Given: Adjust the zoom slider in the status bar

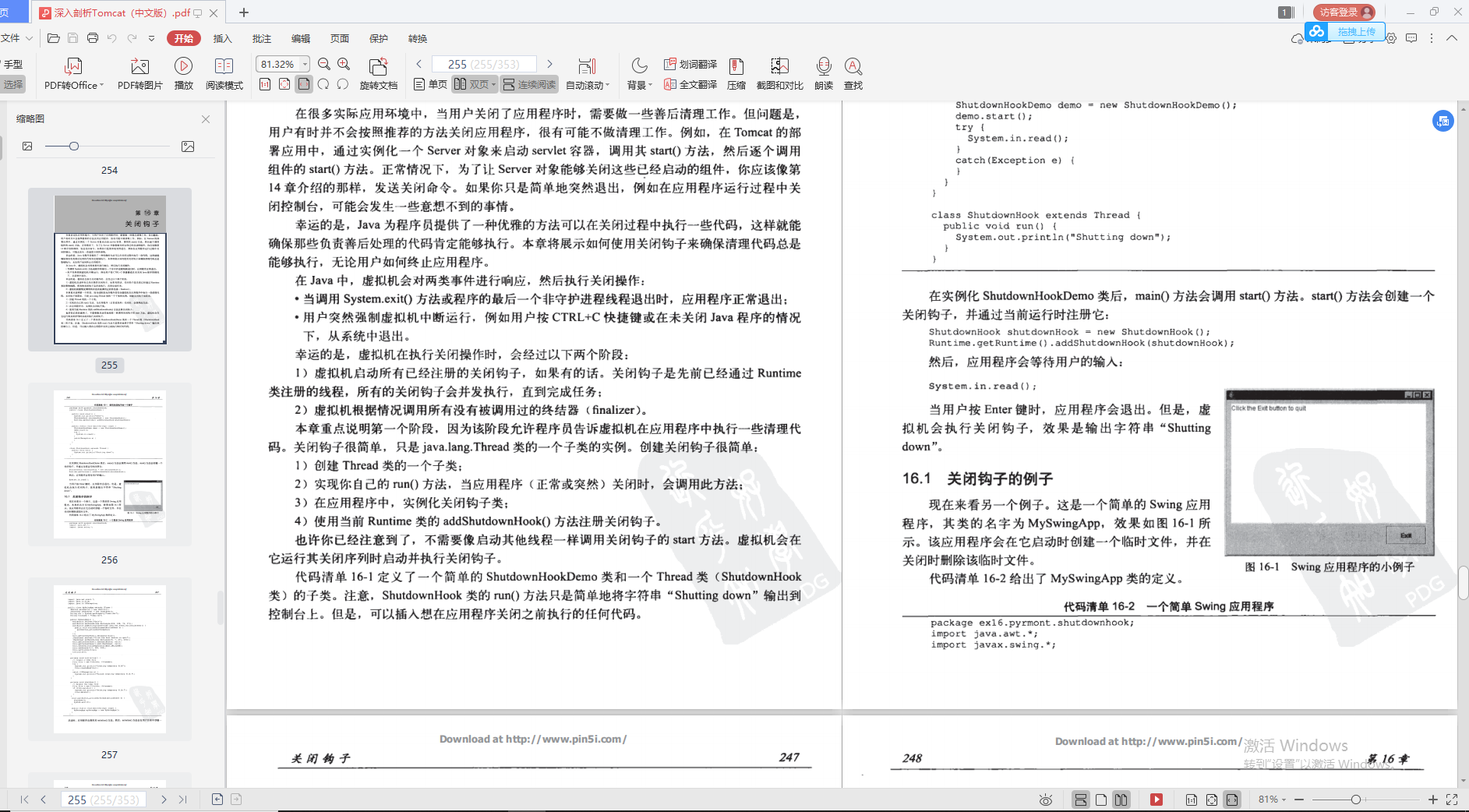Looking at the screenshot, I should 1356,800.
